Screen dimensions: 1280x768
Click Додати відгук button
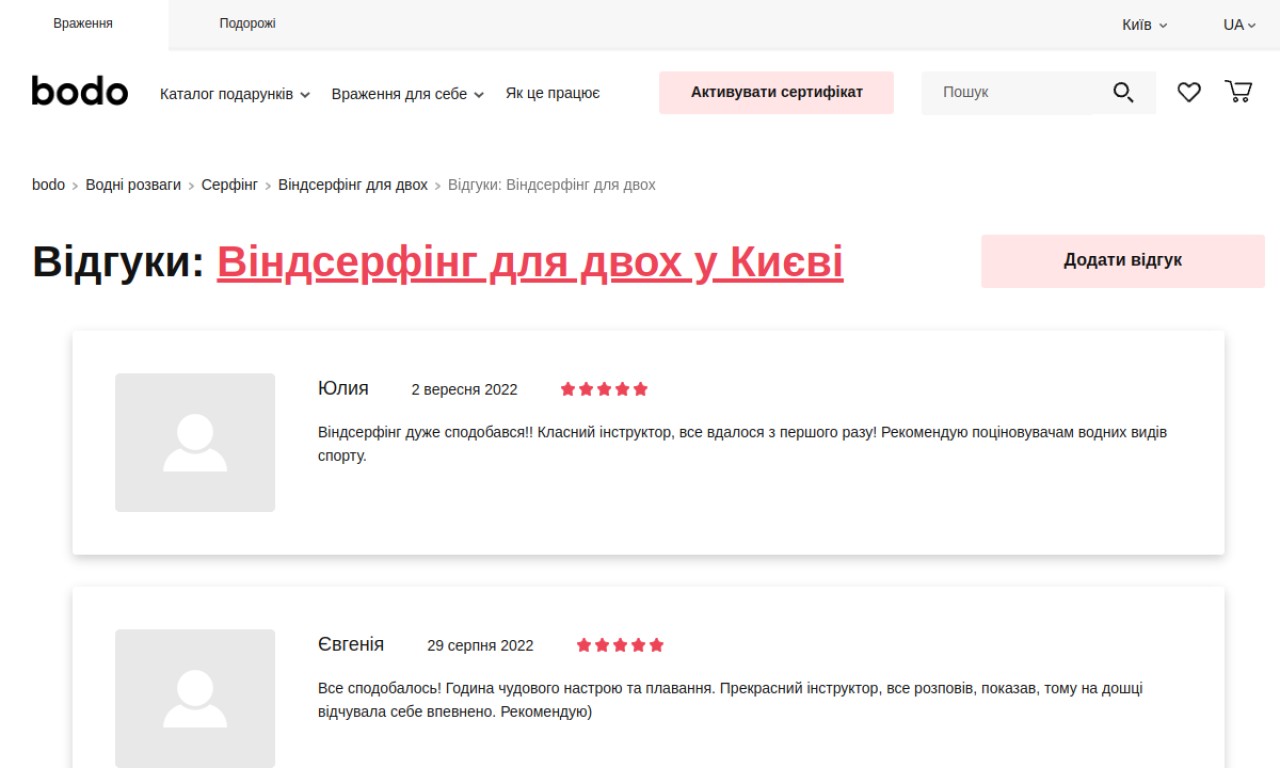[x=1123, y=261]
